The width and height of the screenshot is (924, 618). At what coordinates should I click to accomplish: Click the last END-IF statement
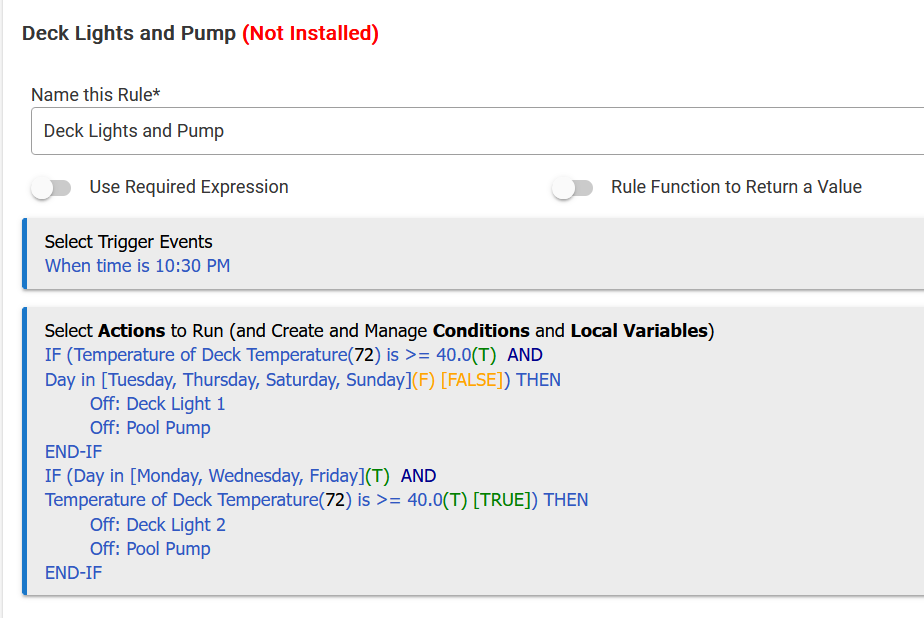point(73,573)
